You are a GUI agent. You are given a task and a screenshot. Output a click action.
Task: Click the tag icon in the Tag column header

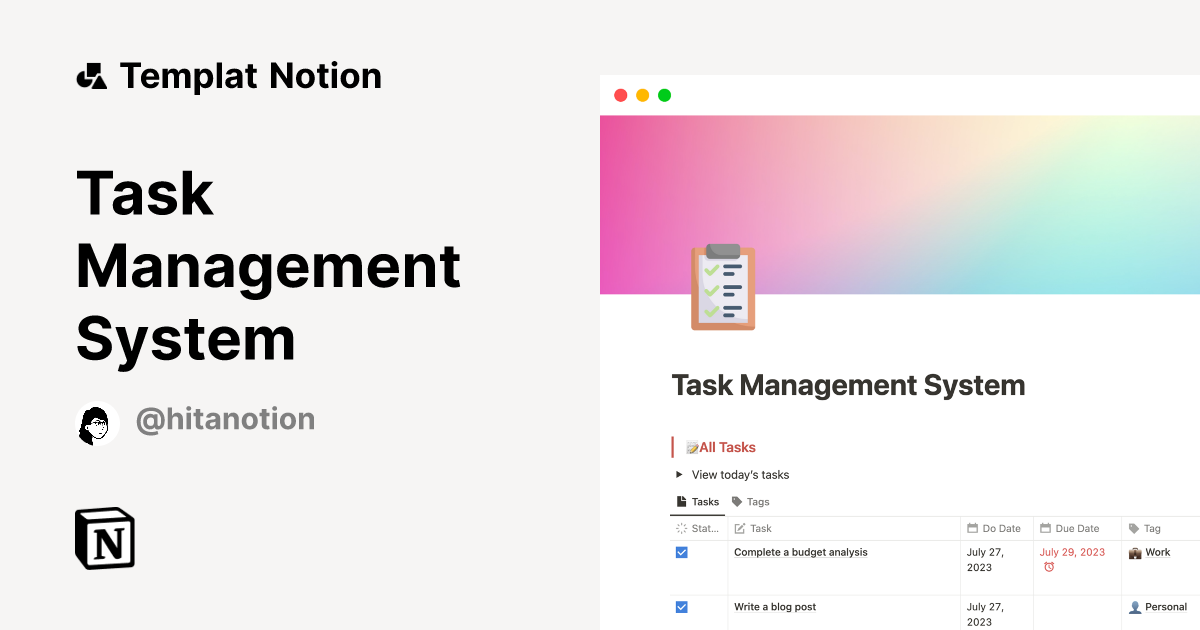[1134, 528]
